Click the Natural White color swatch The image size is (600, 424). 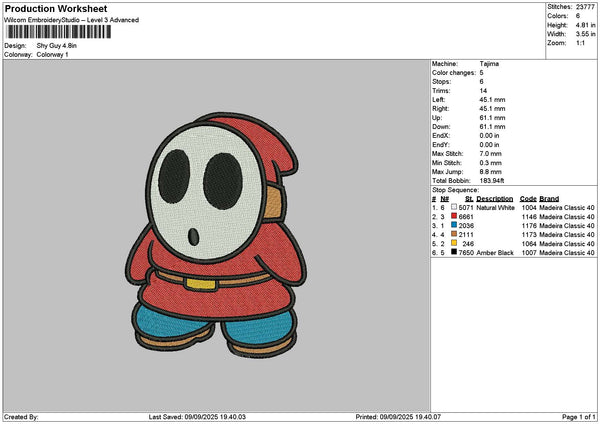[x=454, y=207]
